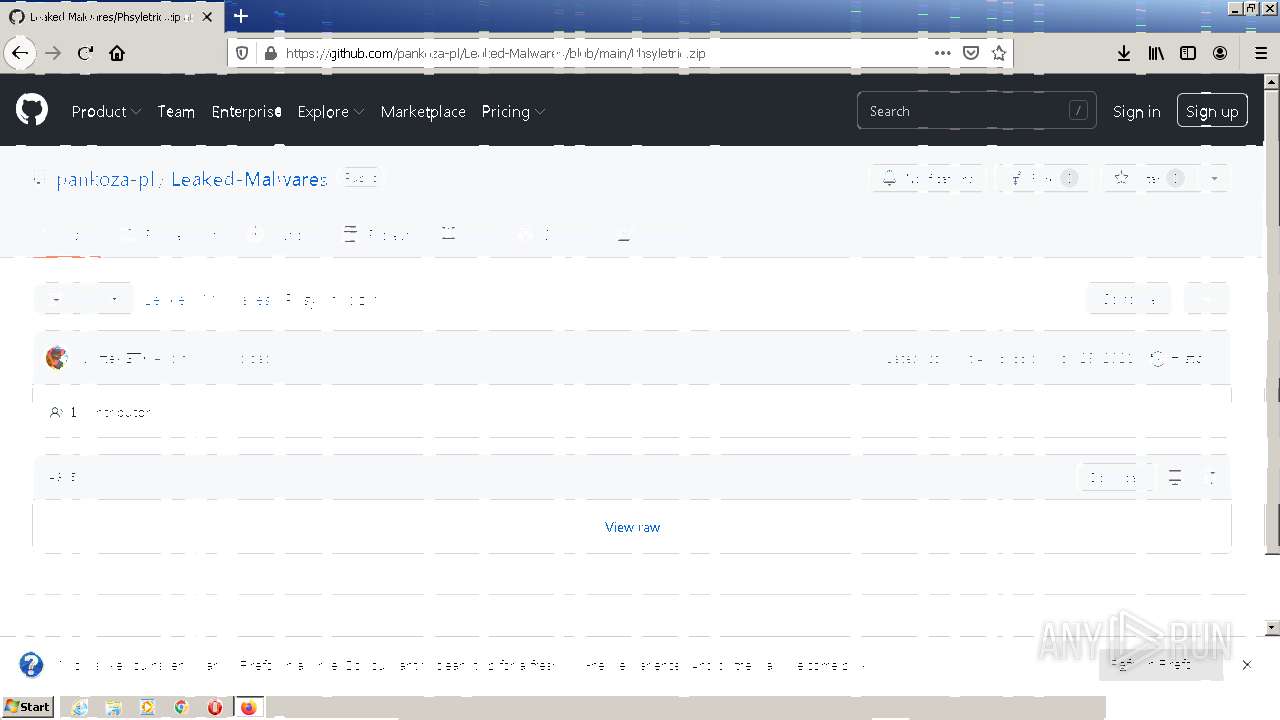Reload the page with refresh icon
1280x720 pixels.
click(x=85, y=53)
